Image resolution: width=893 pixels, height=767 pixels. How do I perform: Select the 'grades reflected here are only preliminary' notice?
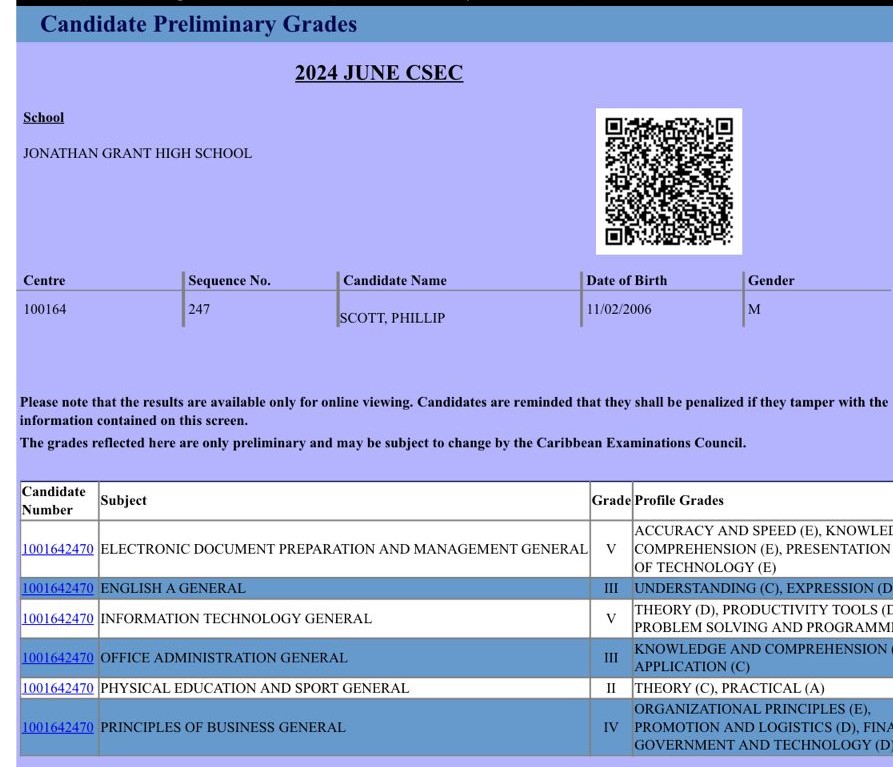tap(383, 442)
